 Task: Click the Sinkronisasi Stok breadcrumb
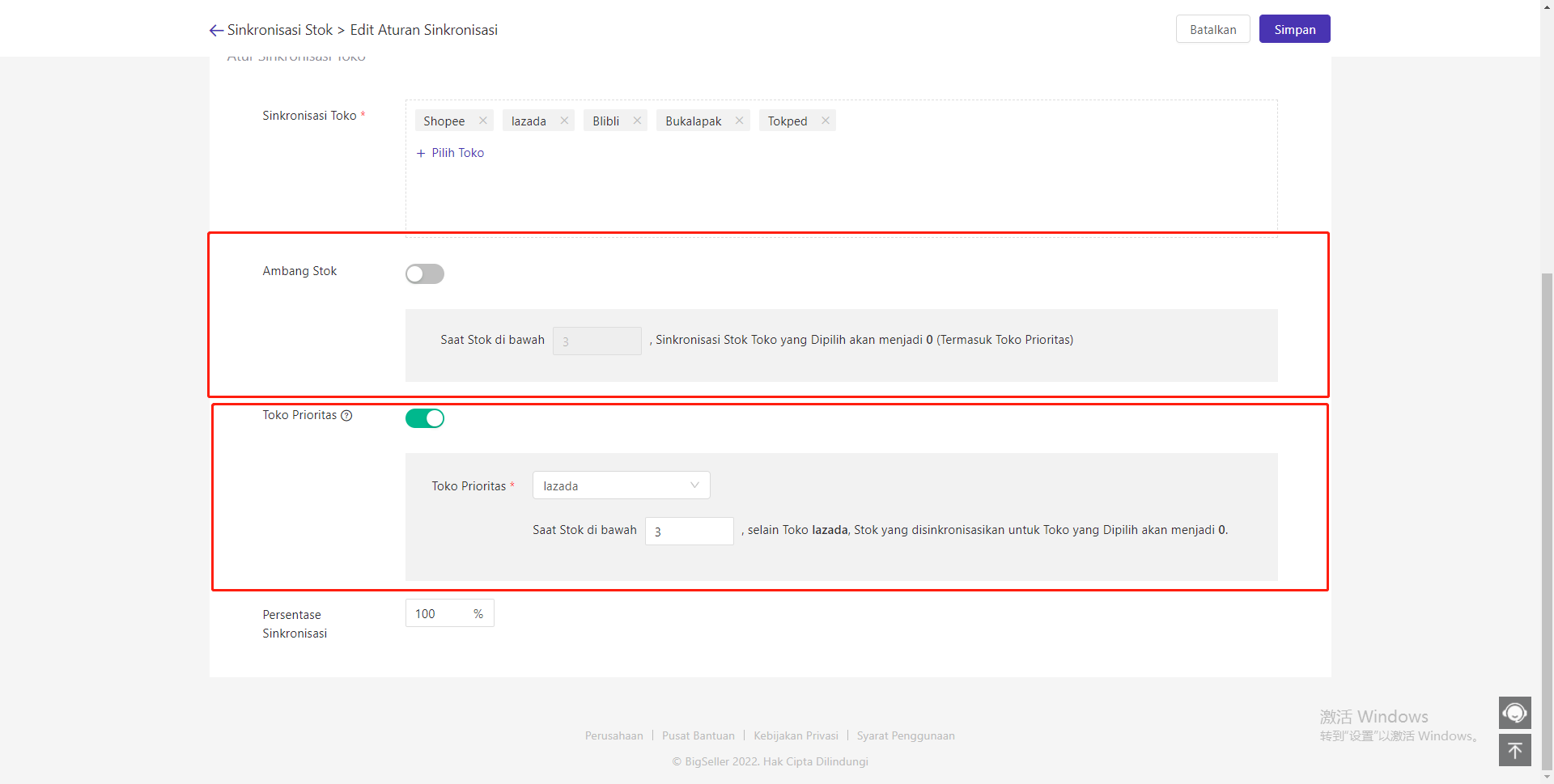coord(279,30)
